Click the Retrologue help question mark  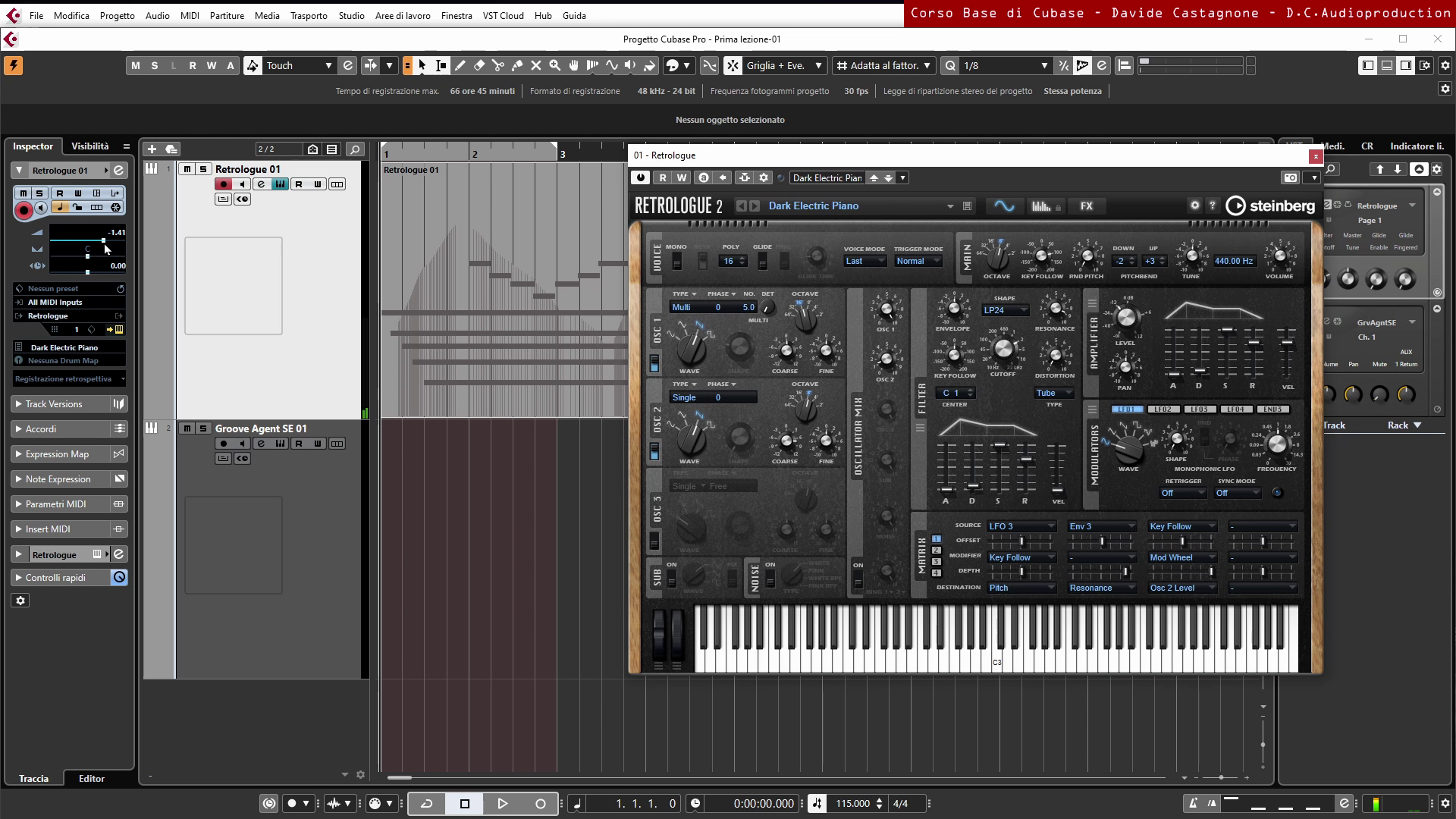(1212, 206)
